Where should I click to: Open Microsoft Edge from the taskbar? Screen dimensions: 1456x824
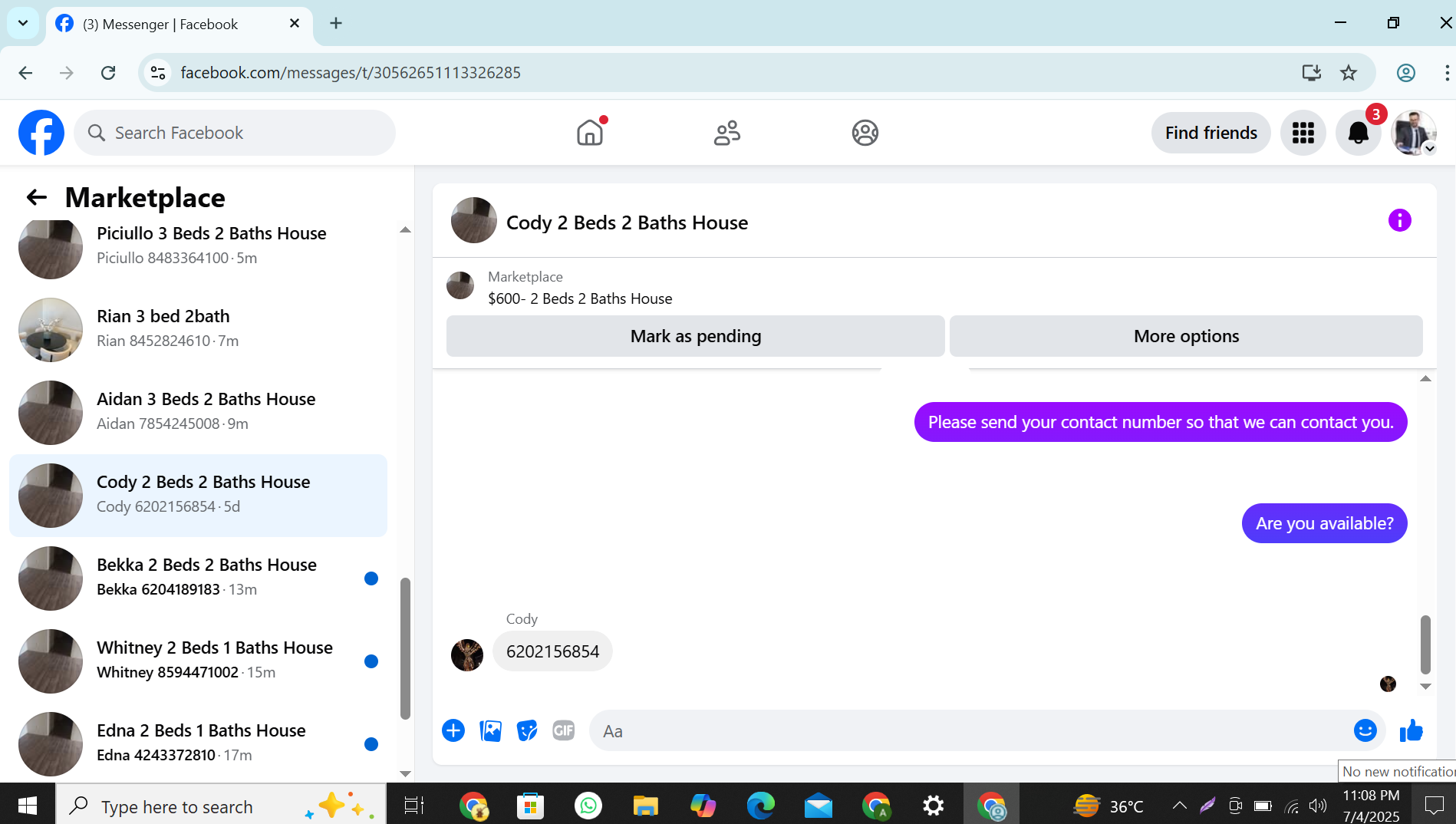[x=761, y=806]
